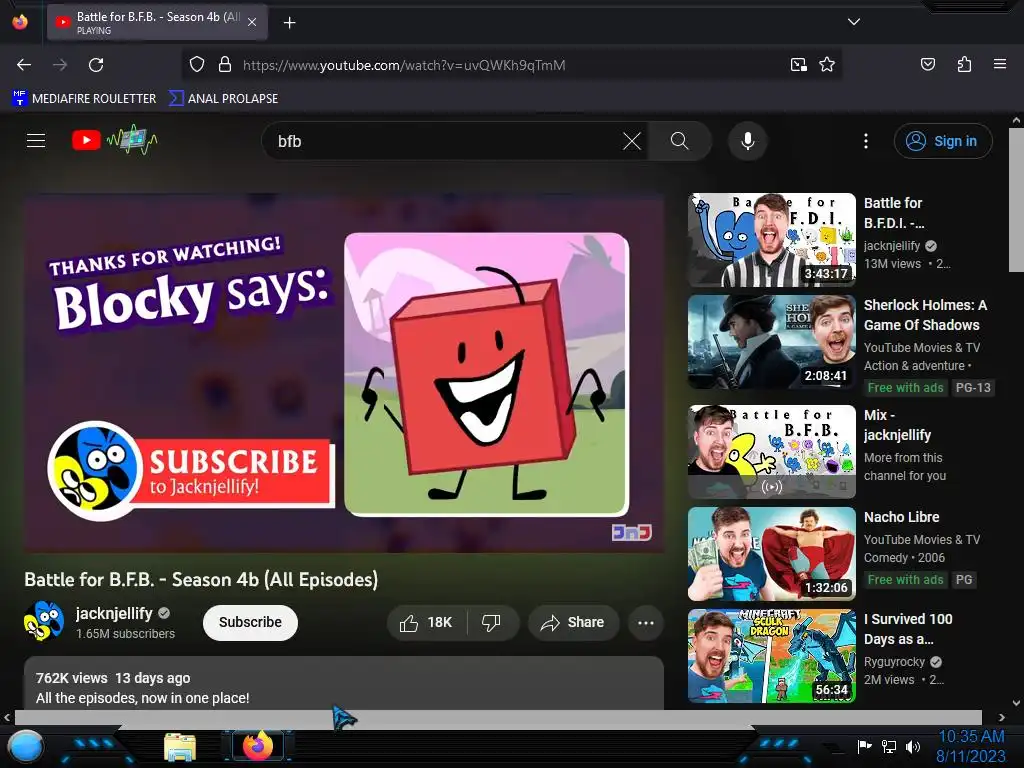This screenshot has height=768, width=1024.
Task: Click the video player area
Action: [x=344, y=372]
